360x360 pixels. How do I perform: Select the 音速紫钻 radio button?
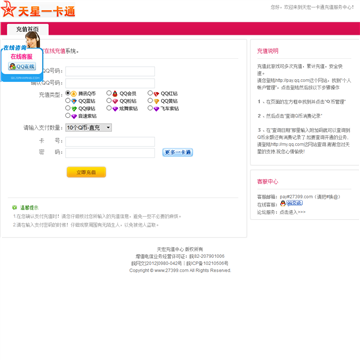click(x=68, y=116)
